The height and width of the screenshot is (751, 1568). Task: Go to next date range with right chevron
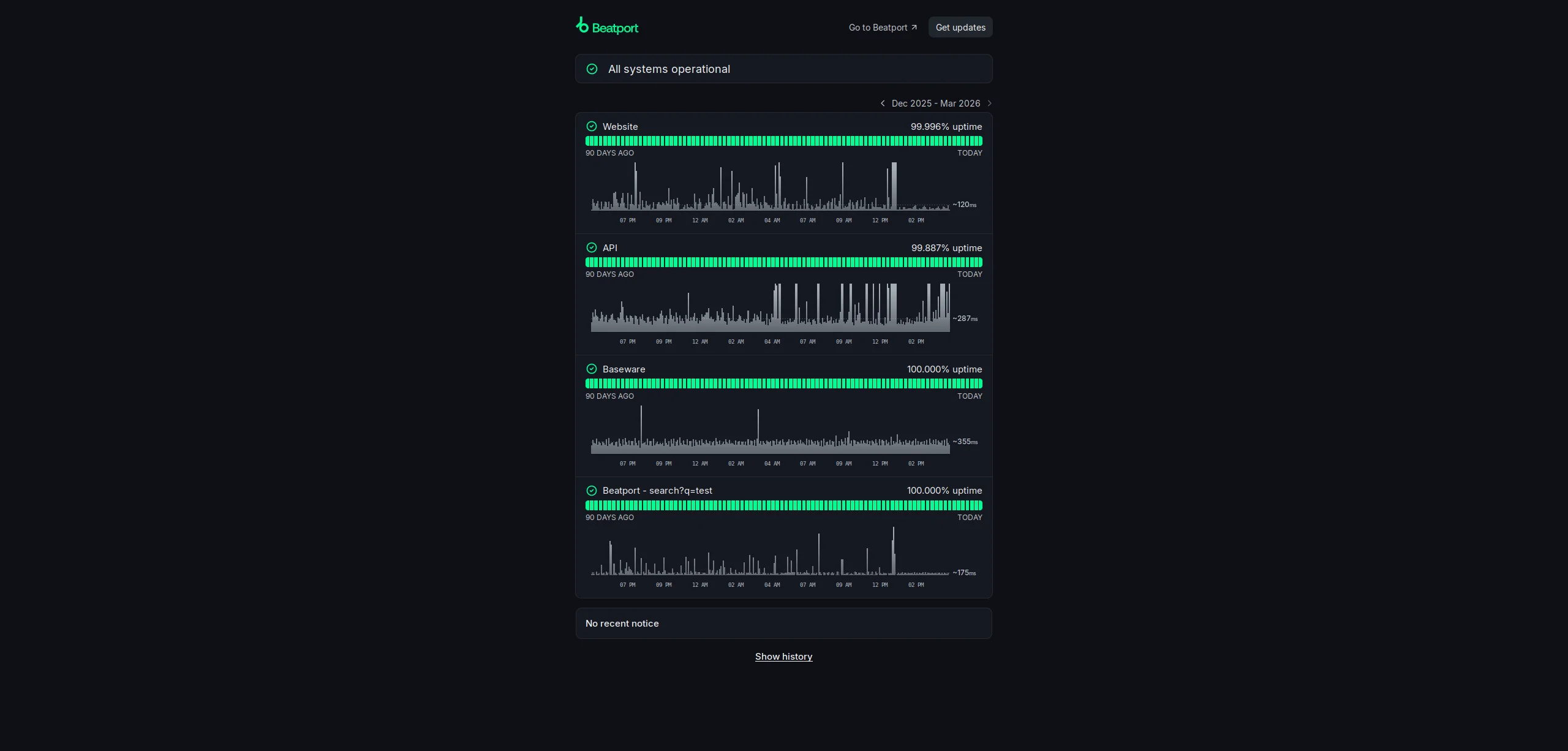click(989, 104)
